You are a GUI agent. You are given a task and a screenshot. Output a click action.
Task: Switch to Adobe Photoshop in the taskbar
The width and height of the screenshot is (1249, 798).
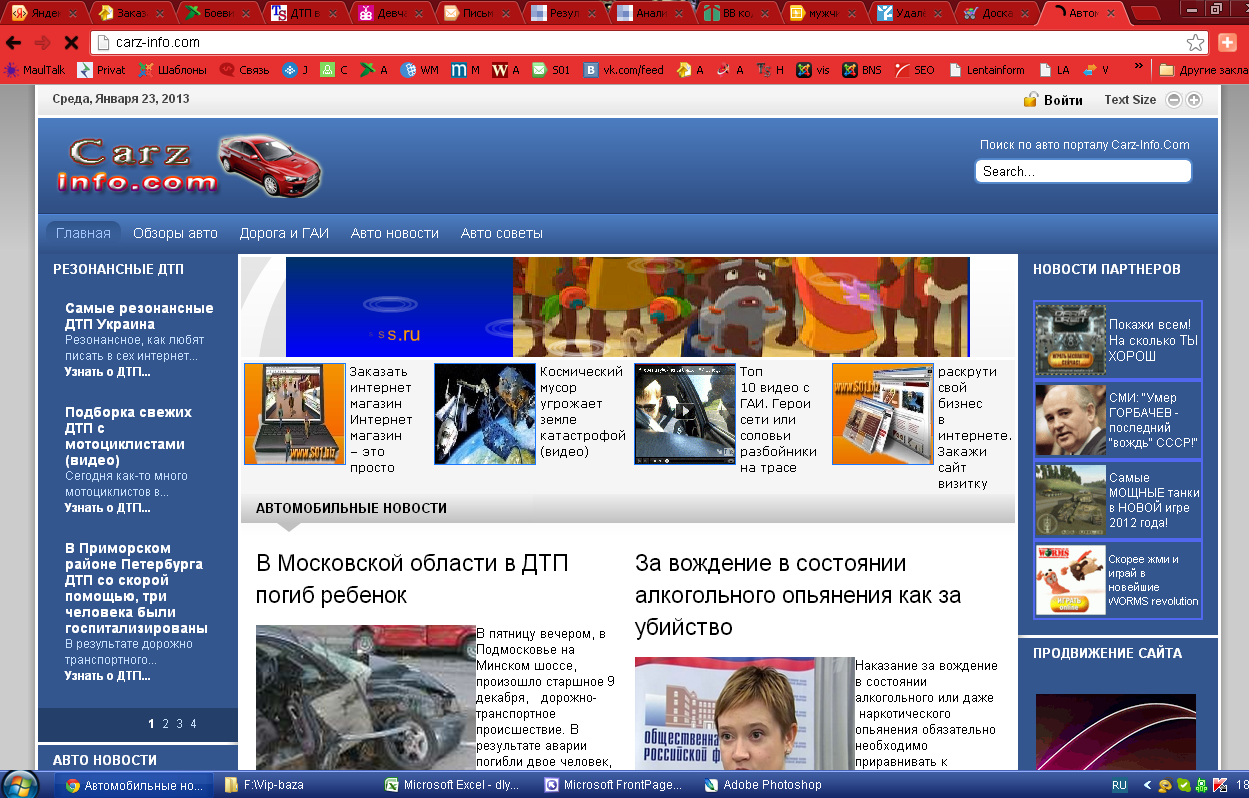coord(762,785)
